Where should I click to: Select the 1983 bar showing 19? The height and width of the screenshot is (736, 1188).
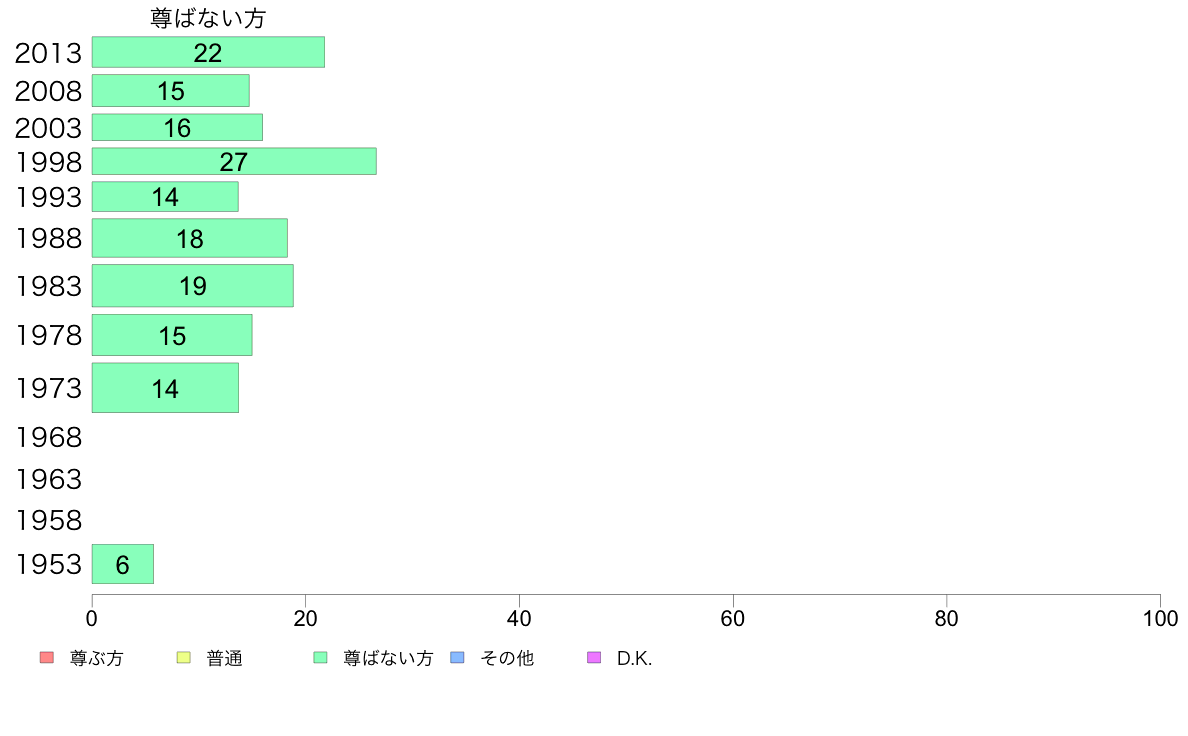(192, 286)
